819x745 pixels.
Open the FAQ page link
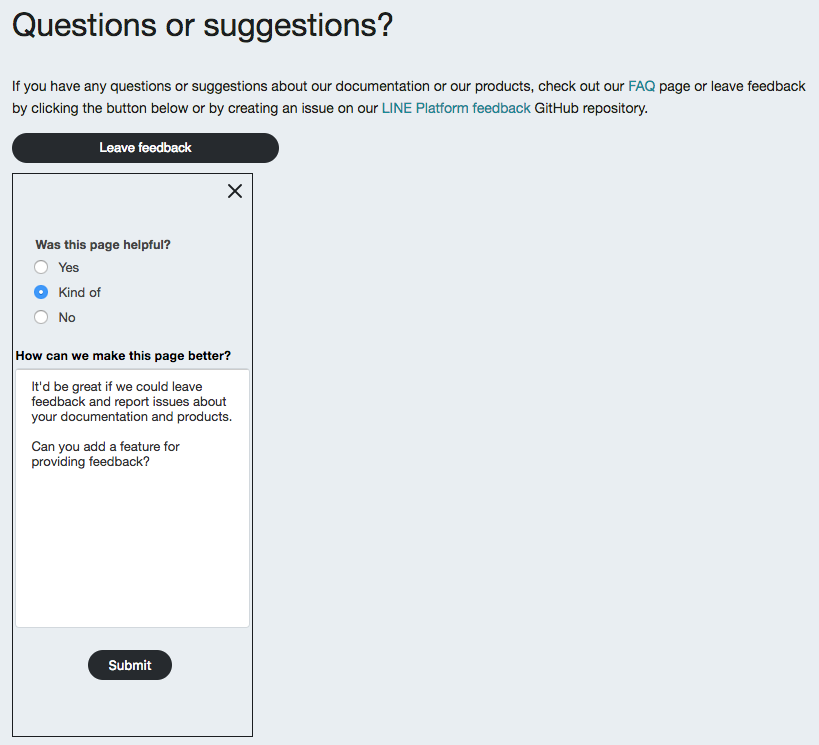tap(641, 86)
